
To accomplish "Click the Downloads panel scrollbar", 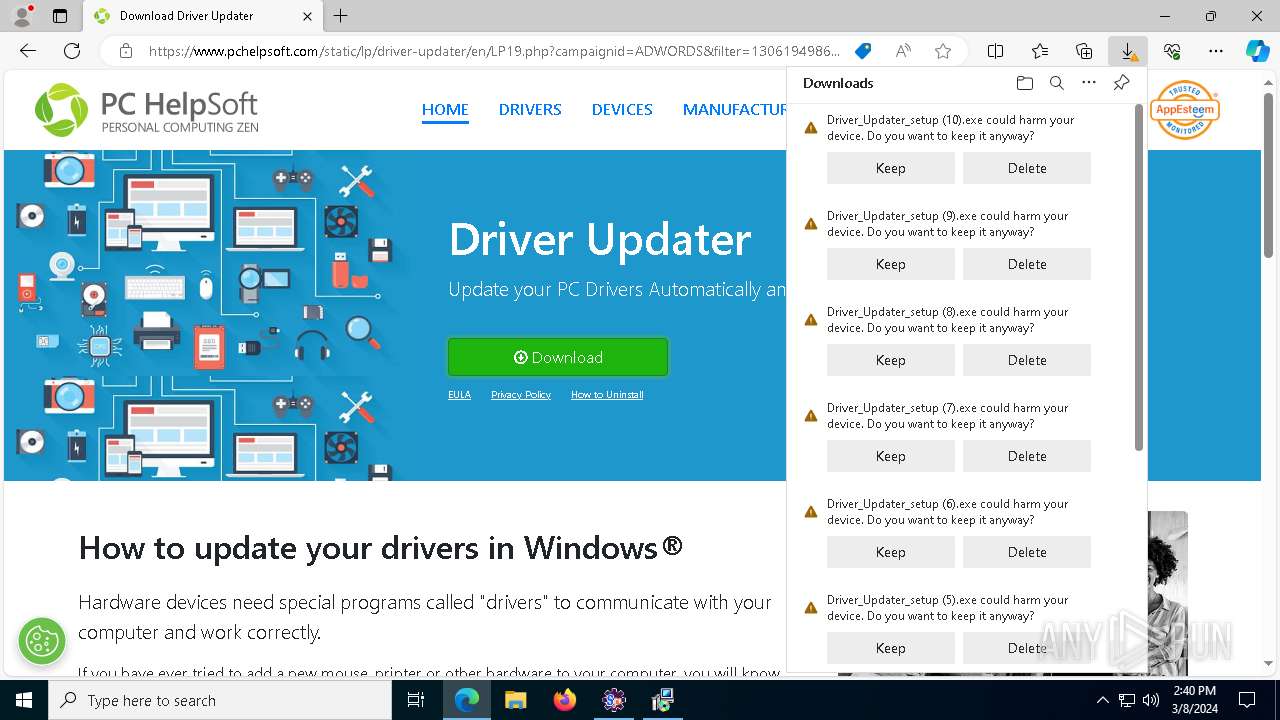I will (x=1139, y=277).
